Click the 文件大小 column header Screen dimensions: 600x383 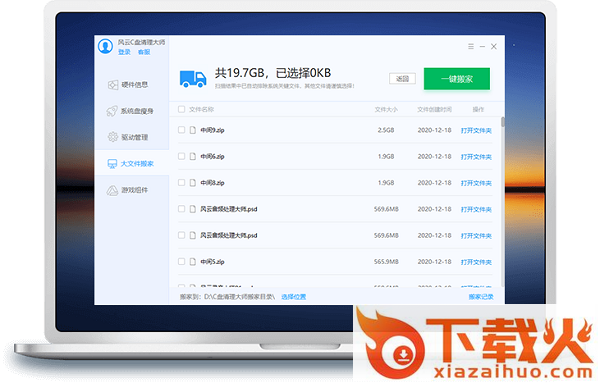[386, 109]
